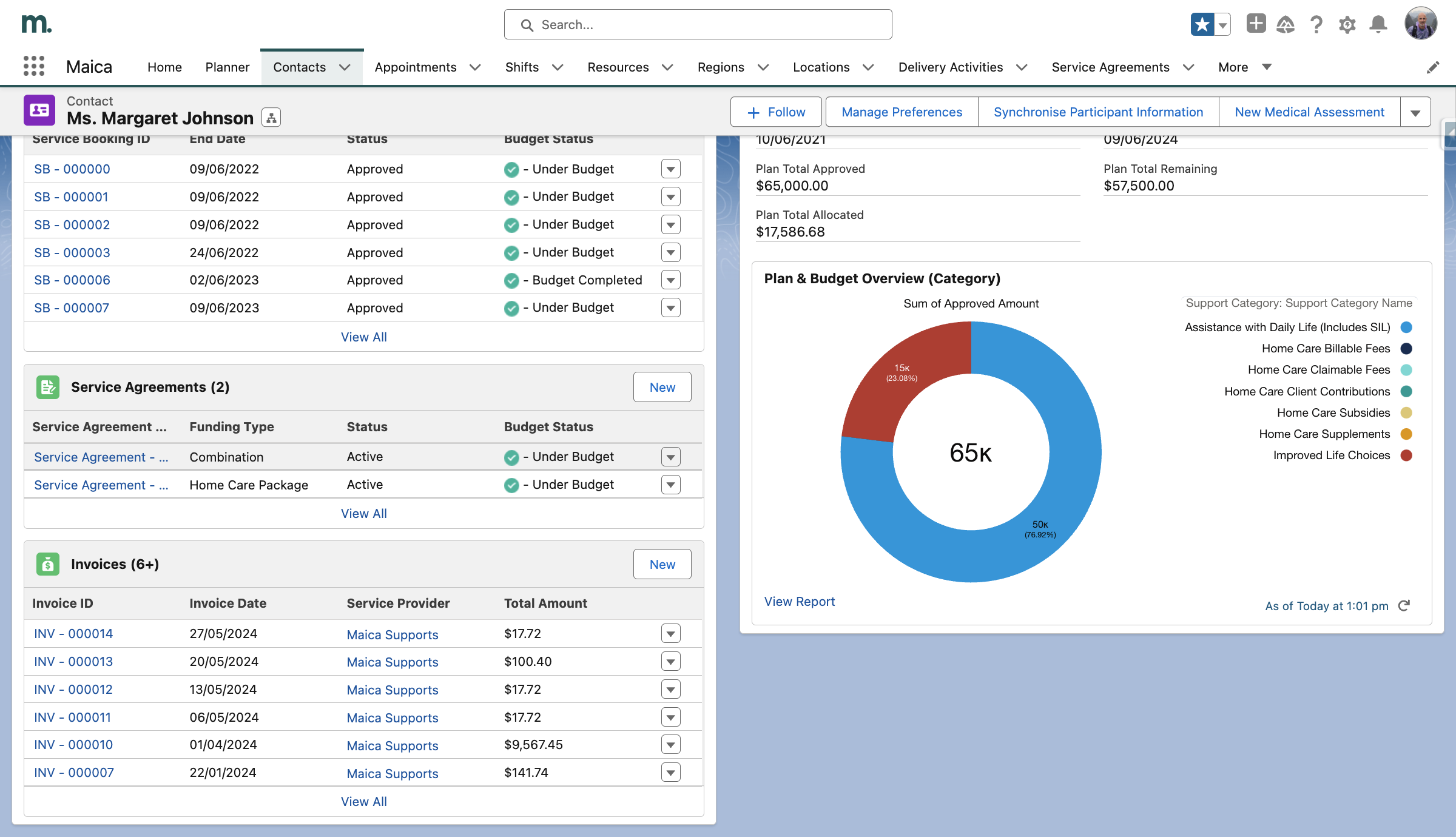The image size is (1456, 837).
Task: Open row actions for SB - 000006
Action: [x=670, y=280]
